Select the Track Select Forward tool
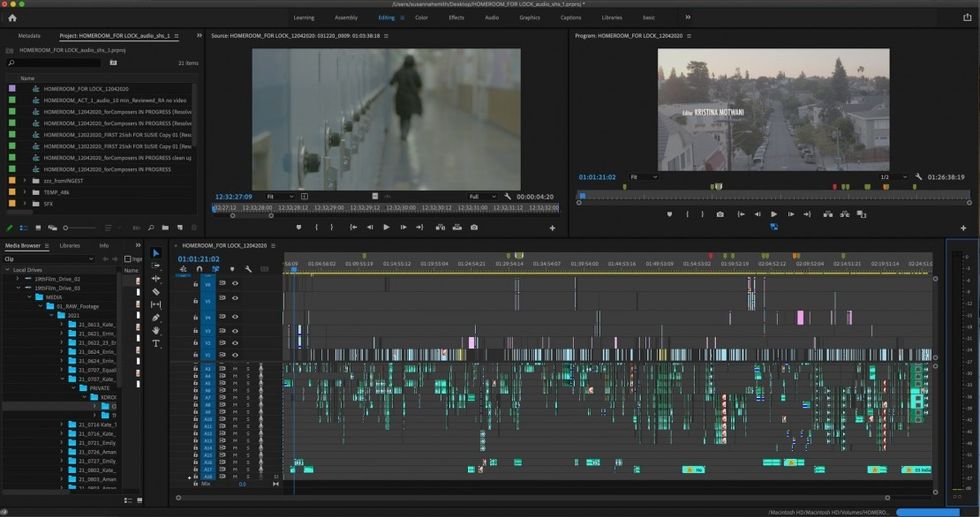Viewport: 980px width, 517px height. click(x=156, y=266)
